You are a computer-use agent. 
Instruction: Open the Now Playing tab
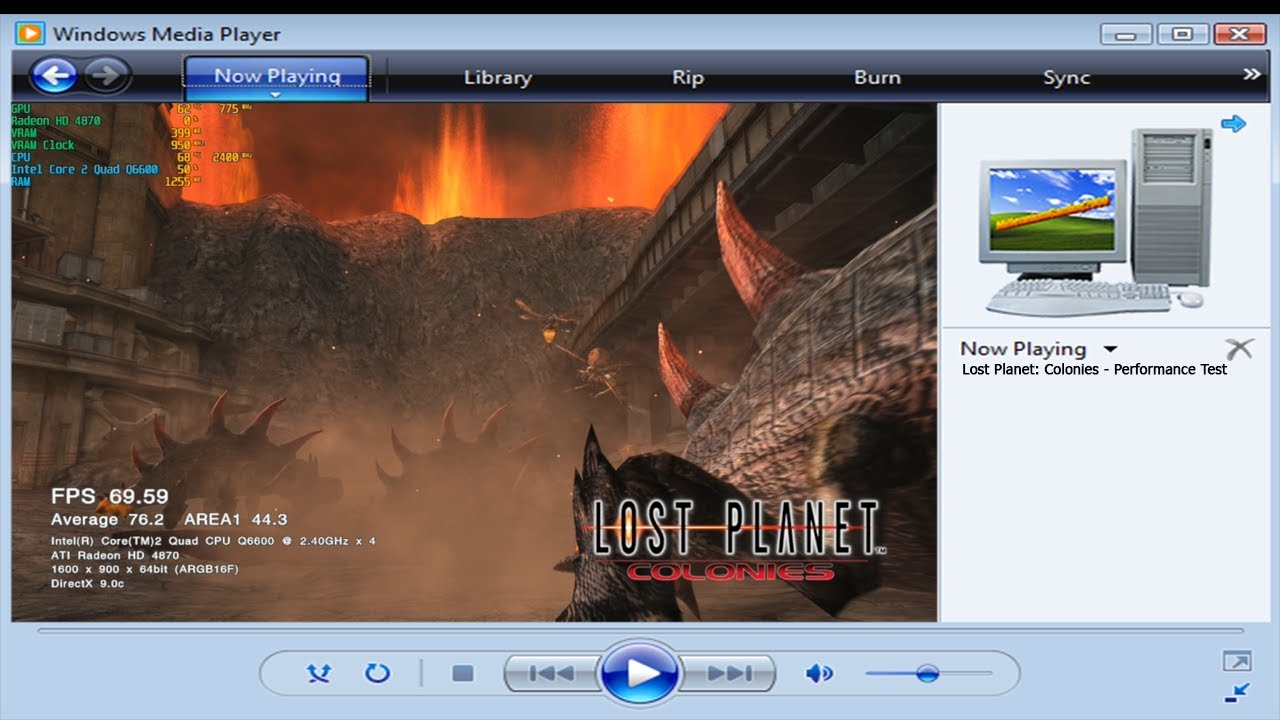[277, 76]
